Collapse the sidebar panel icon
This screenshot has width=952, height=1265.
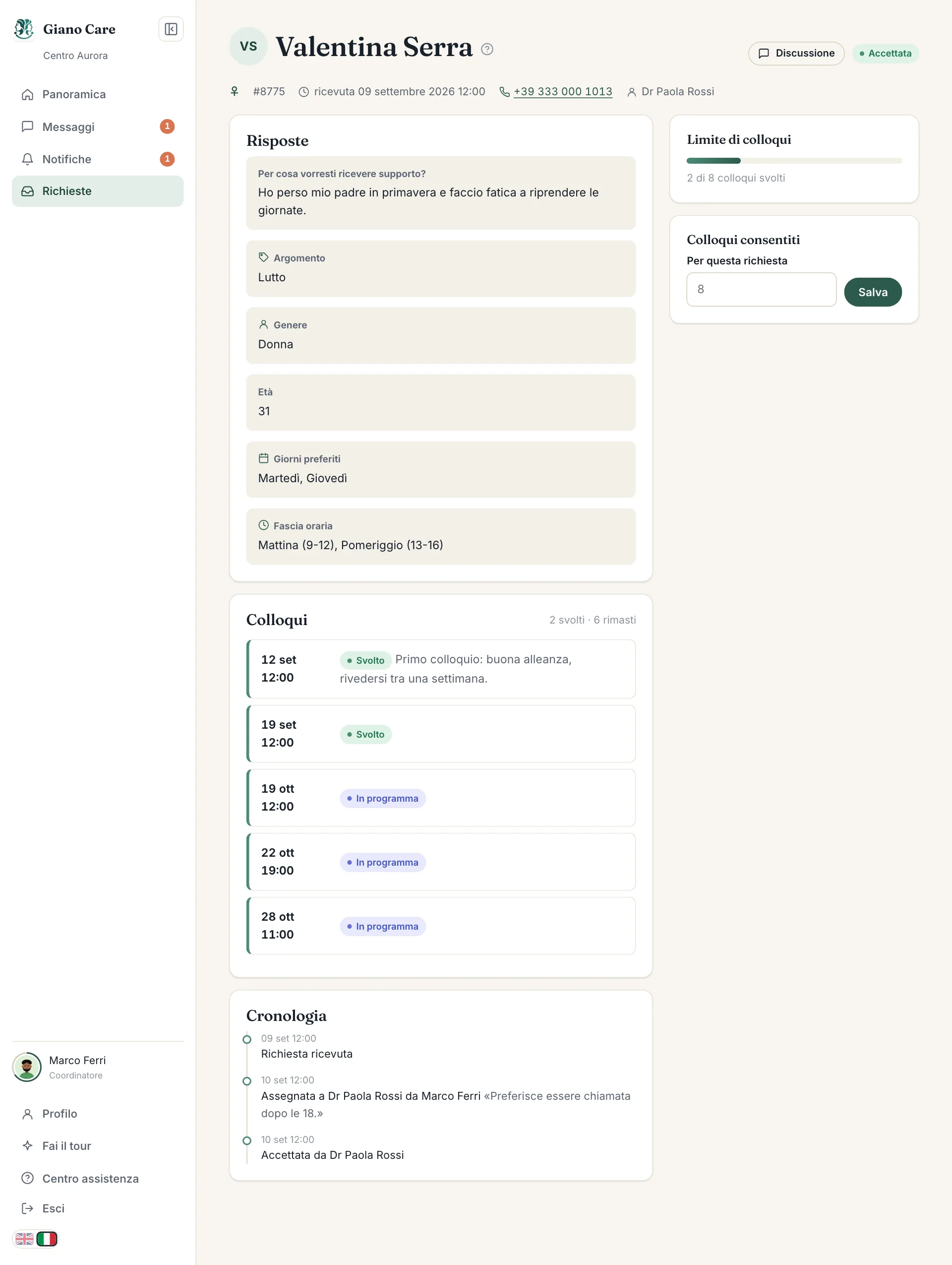[170, 29]
